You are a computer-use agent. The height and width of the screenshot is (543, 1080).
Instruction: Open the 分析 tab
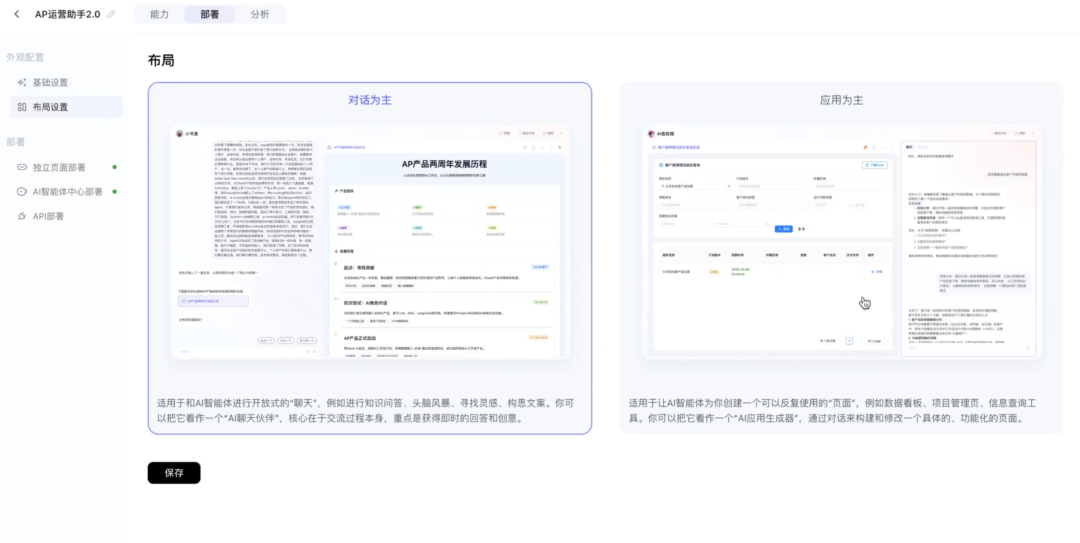(x=260, y=14)
